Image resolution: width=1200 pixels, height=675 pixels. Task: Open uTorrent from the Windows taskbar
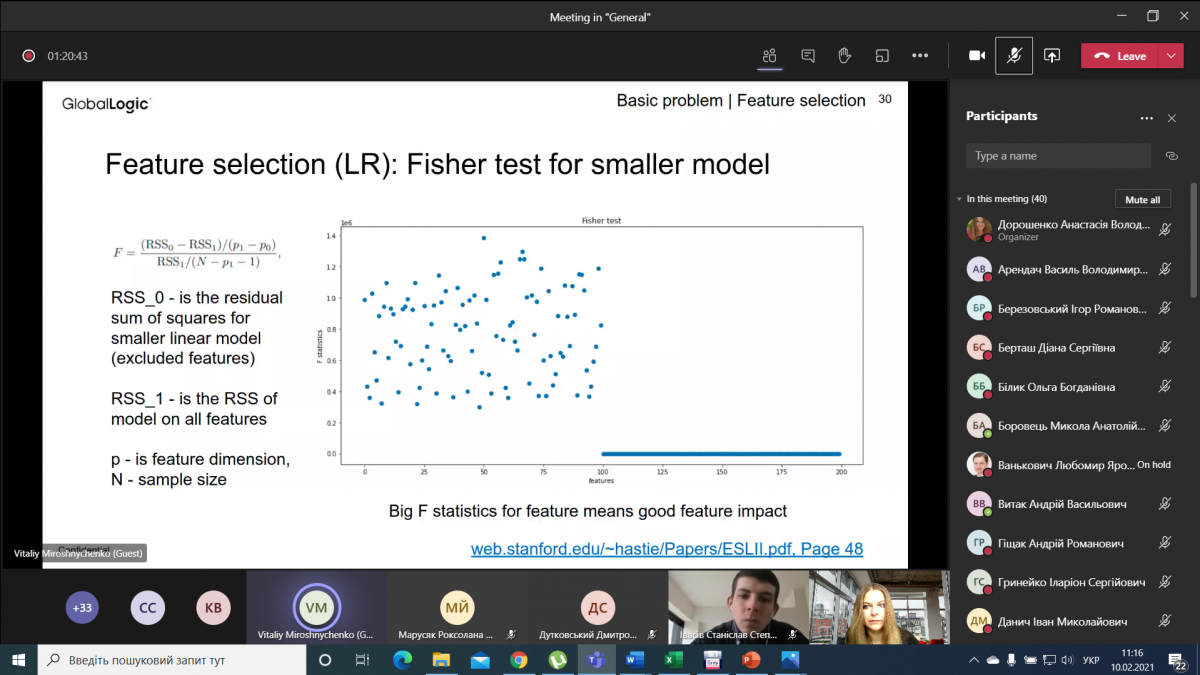click(557, 660)
